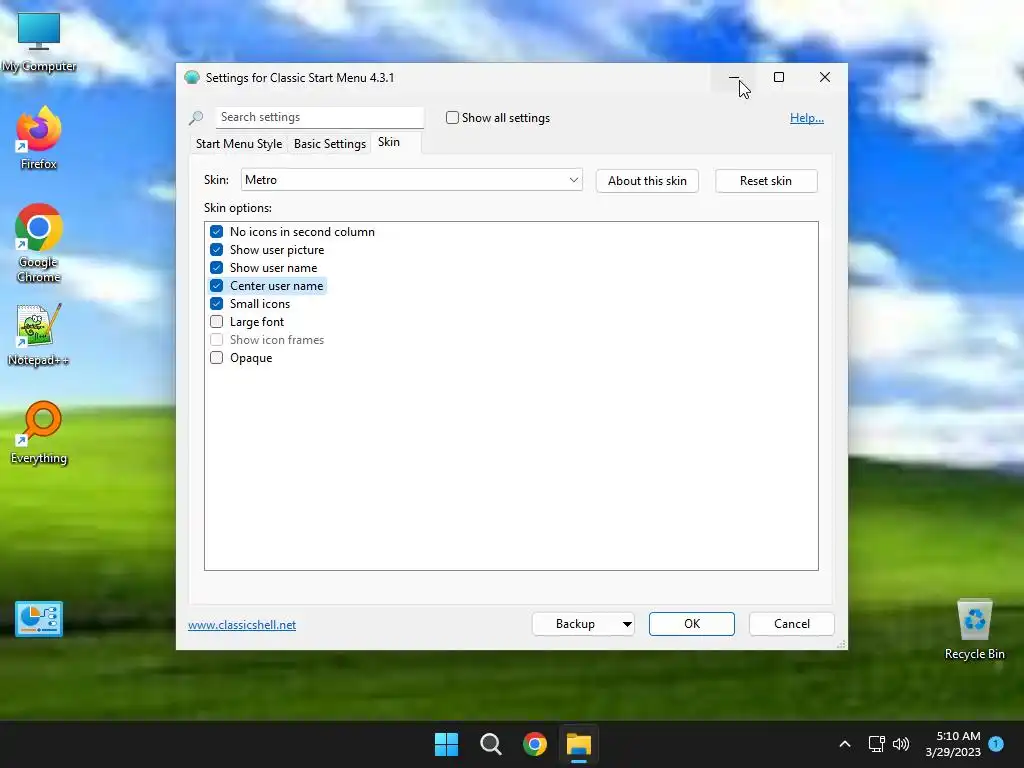
Task: Uncheck No icons in second column
Action: click(216, 232)
